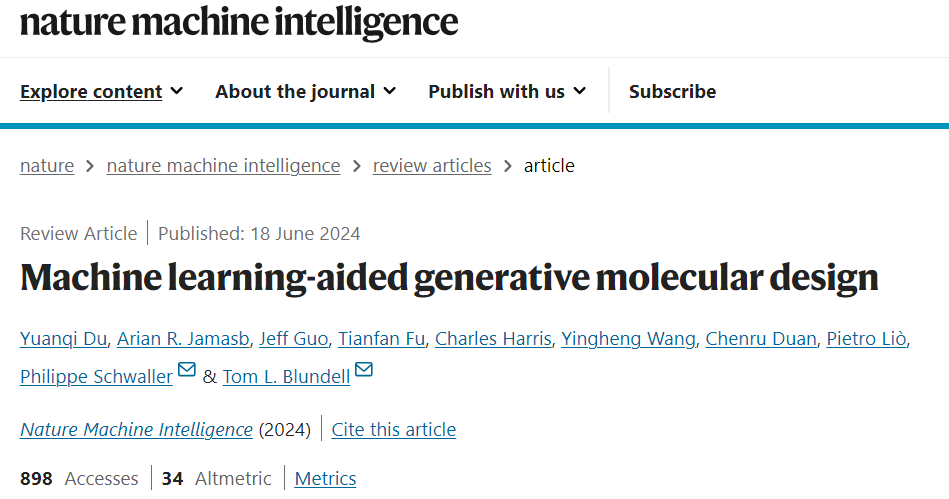Click the nature machine intelligence logo

coord(239,21)
